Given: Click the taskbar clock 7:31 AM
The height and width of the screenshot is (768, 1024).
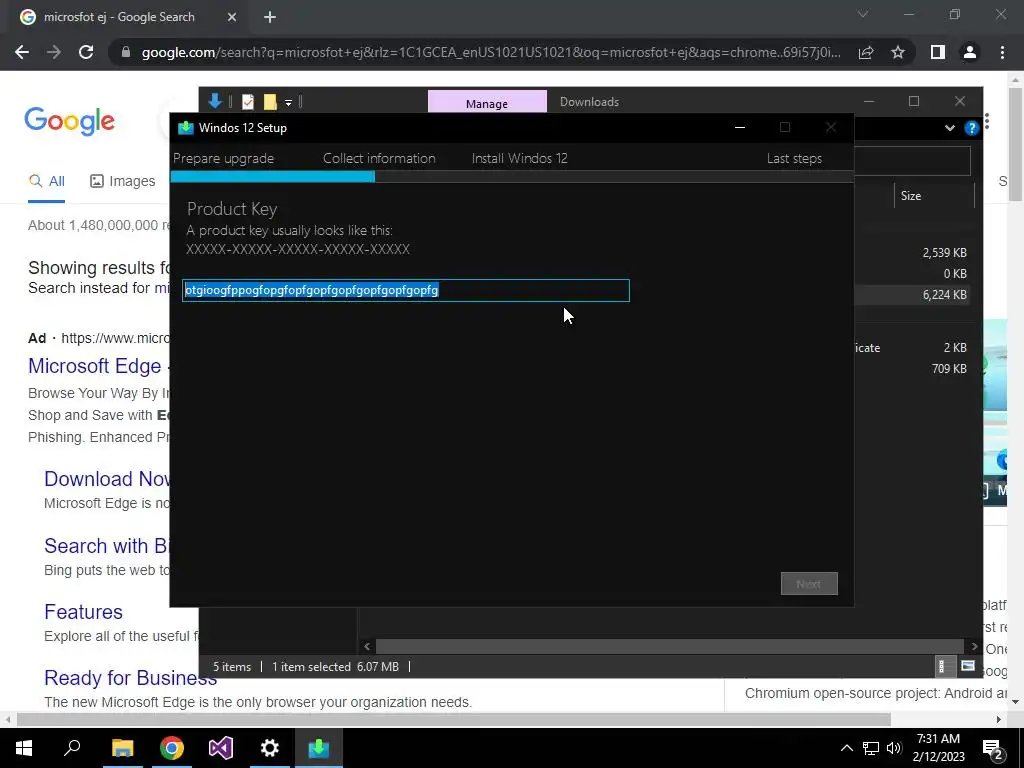Looking at the screenshot, I should pyautogui.click(x=938, y=739).
